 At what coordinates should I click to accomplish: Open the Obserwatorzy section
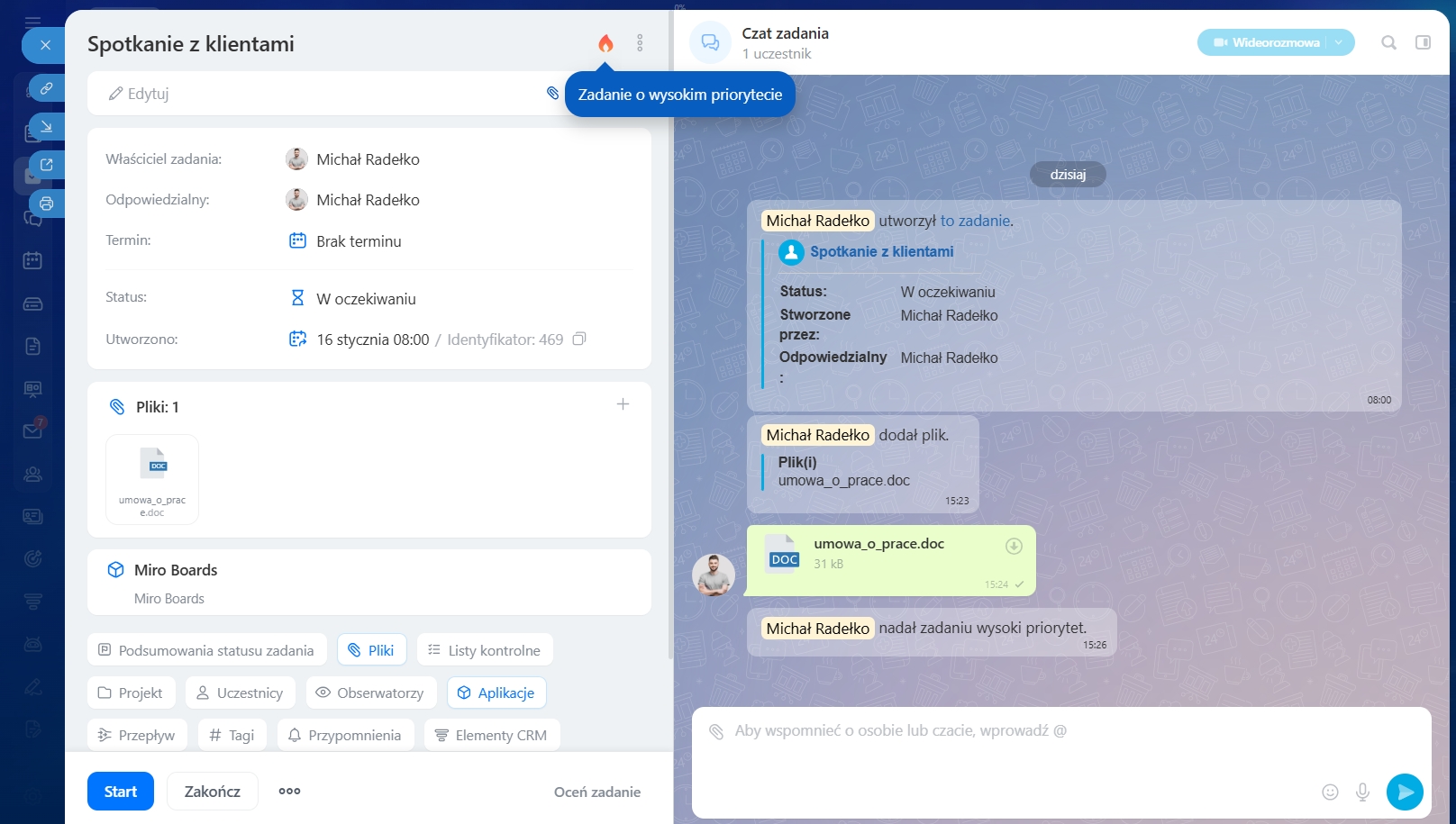pyautogui.click(x=370, y=693)
